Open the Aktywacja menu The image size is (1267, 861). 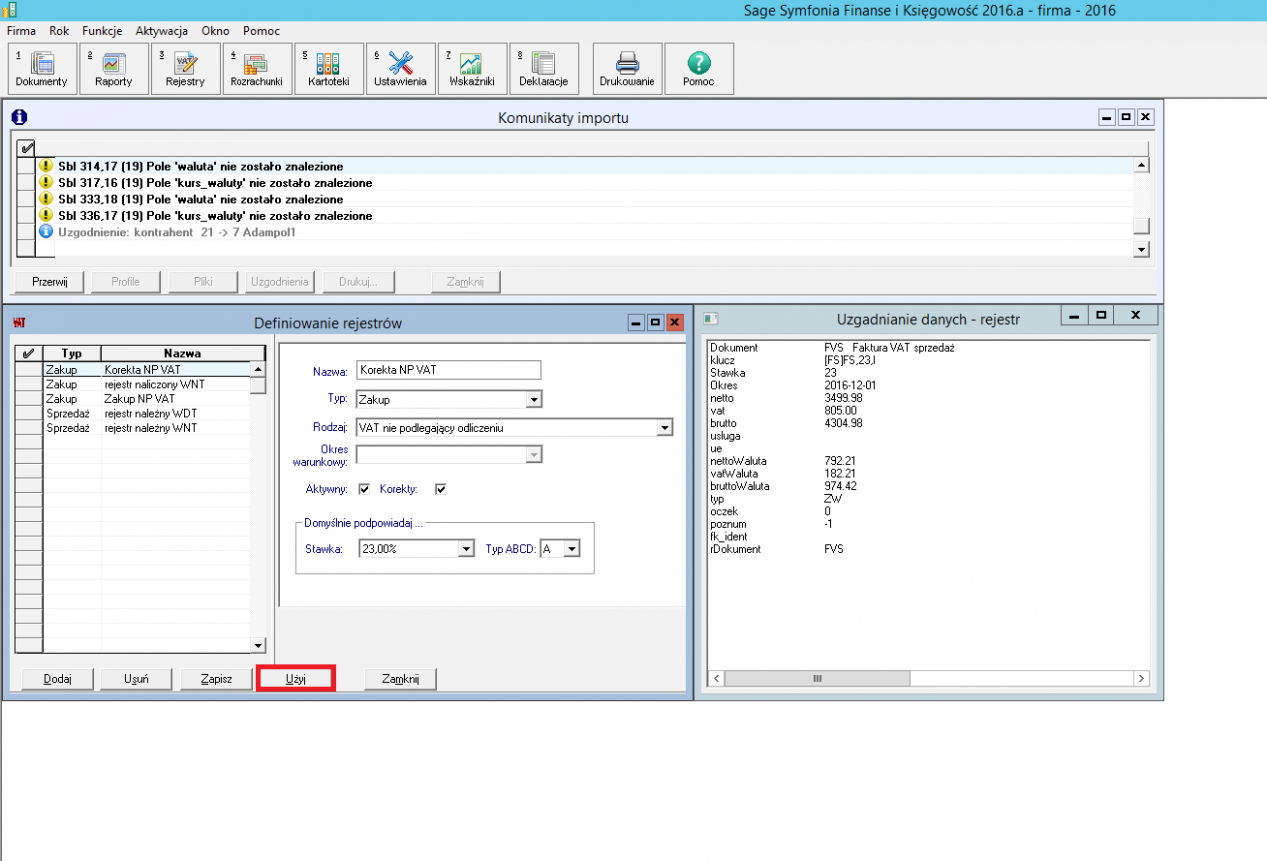tap(161, 31)
